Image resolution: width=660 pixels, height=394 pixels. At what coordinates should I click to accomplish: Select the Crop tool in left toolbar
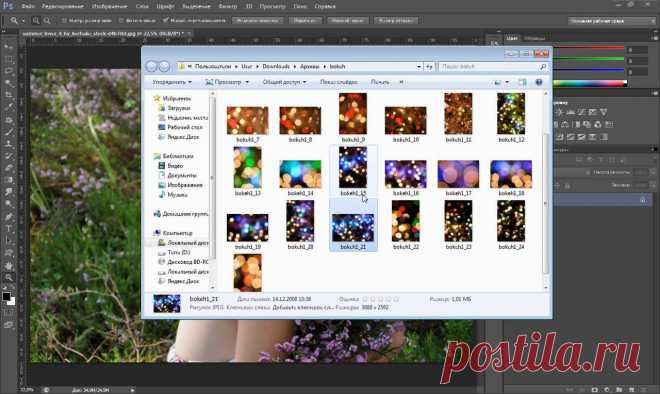8,95
